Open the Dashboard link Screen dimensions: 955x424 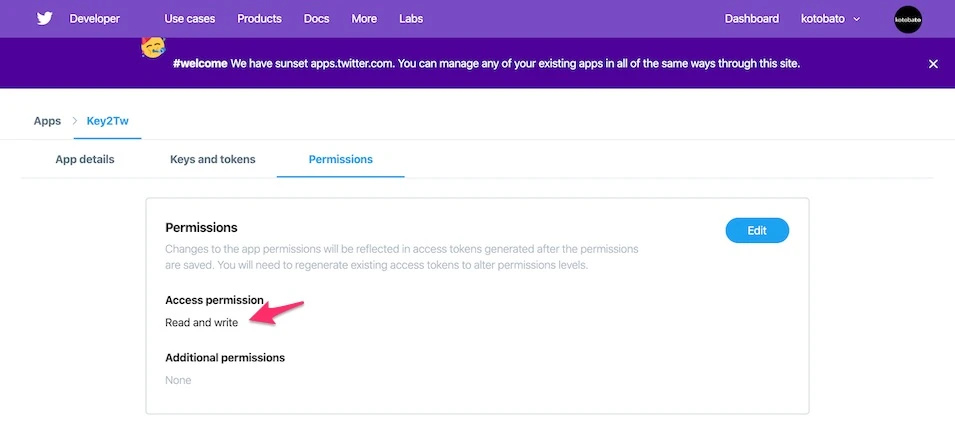(x=752, y=19)
